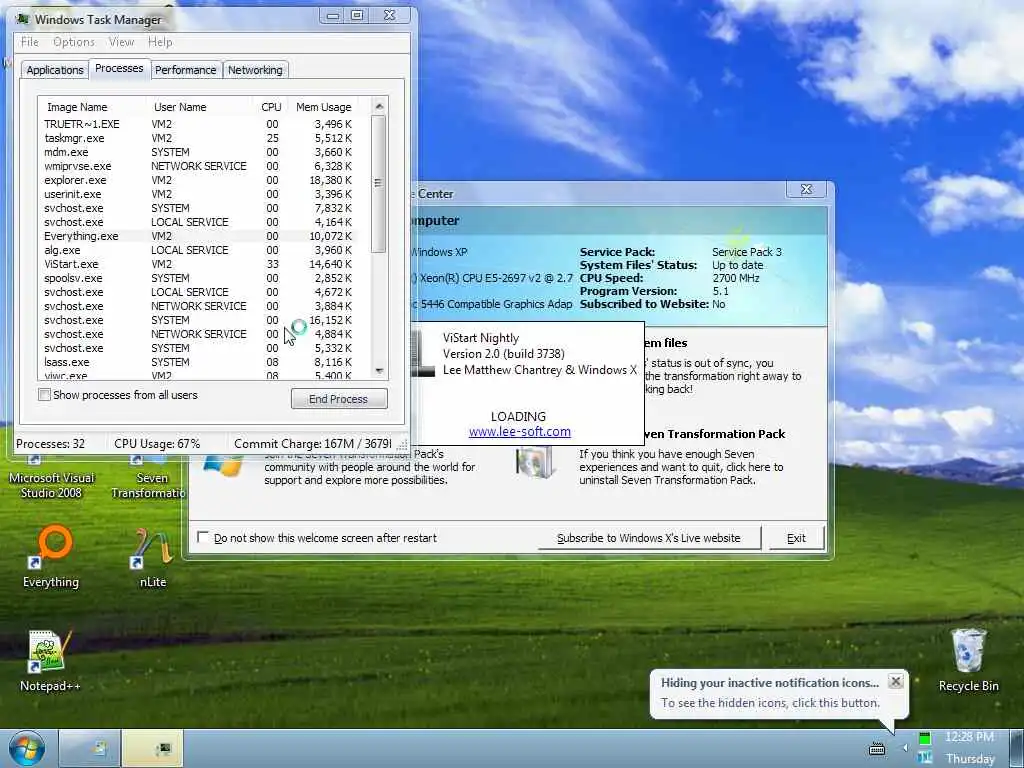Open the File menu in Task Manager
The width and height of the screenshot is (1024, 768).
coord(30,42)
